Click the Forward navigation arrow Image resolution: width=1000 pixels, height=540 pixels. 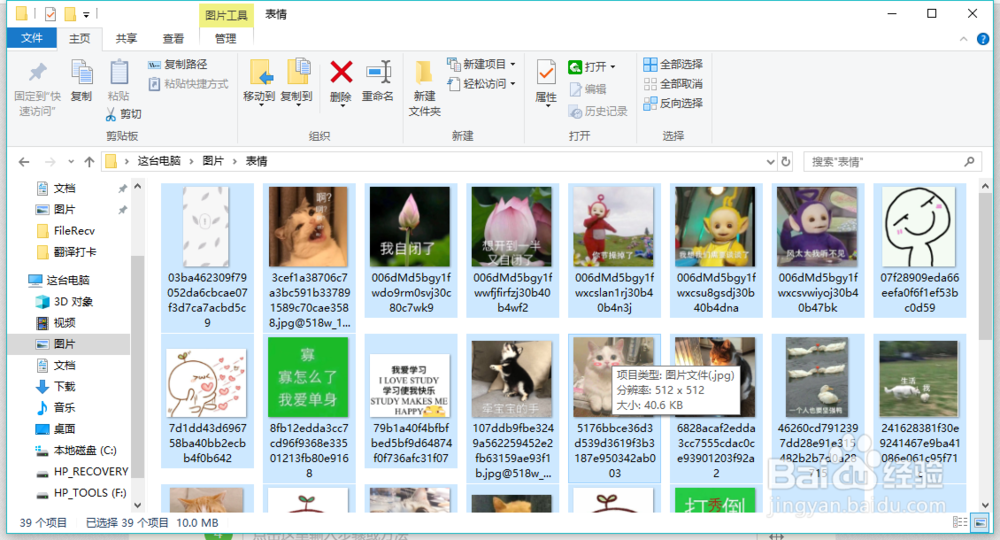(50, 162)
